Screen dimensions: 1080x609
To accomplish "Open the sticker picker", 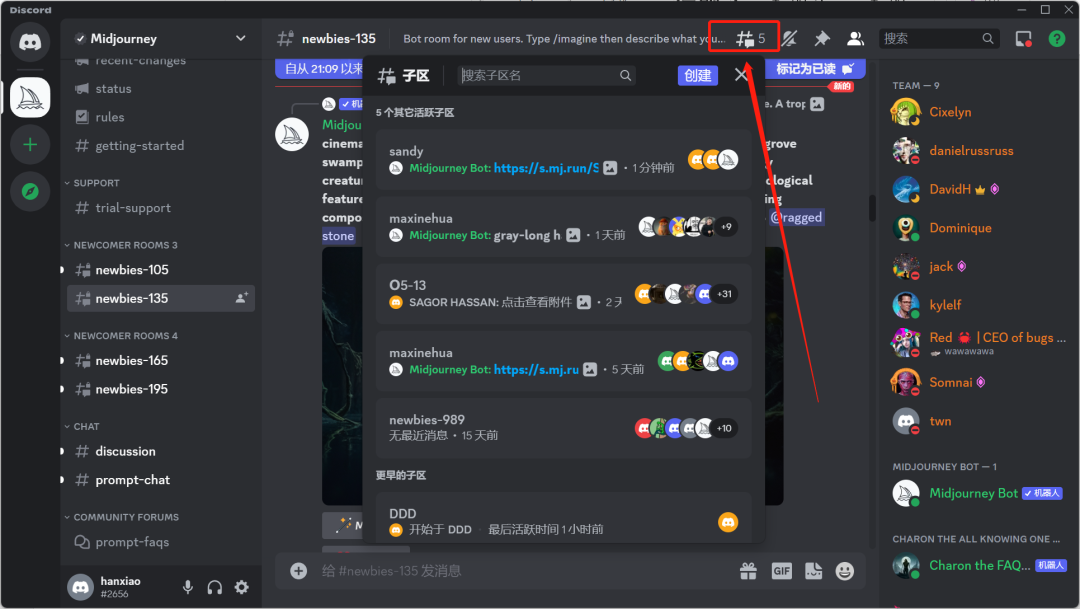I will click(813, 571).
